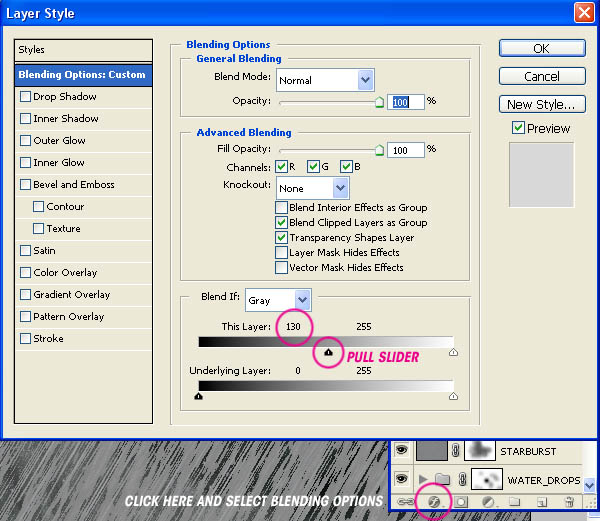The height and width of the screenshot is (521, 600).
Task: Click This Layer black slider handle
Action: click(x=328, y=352)
